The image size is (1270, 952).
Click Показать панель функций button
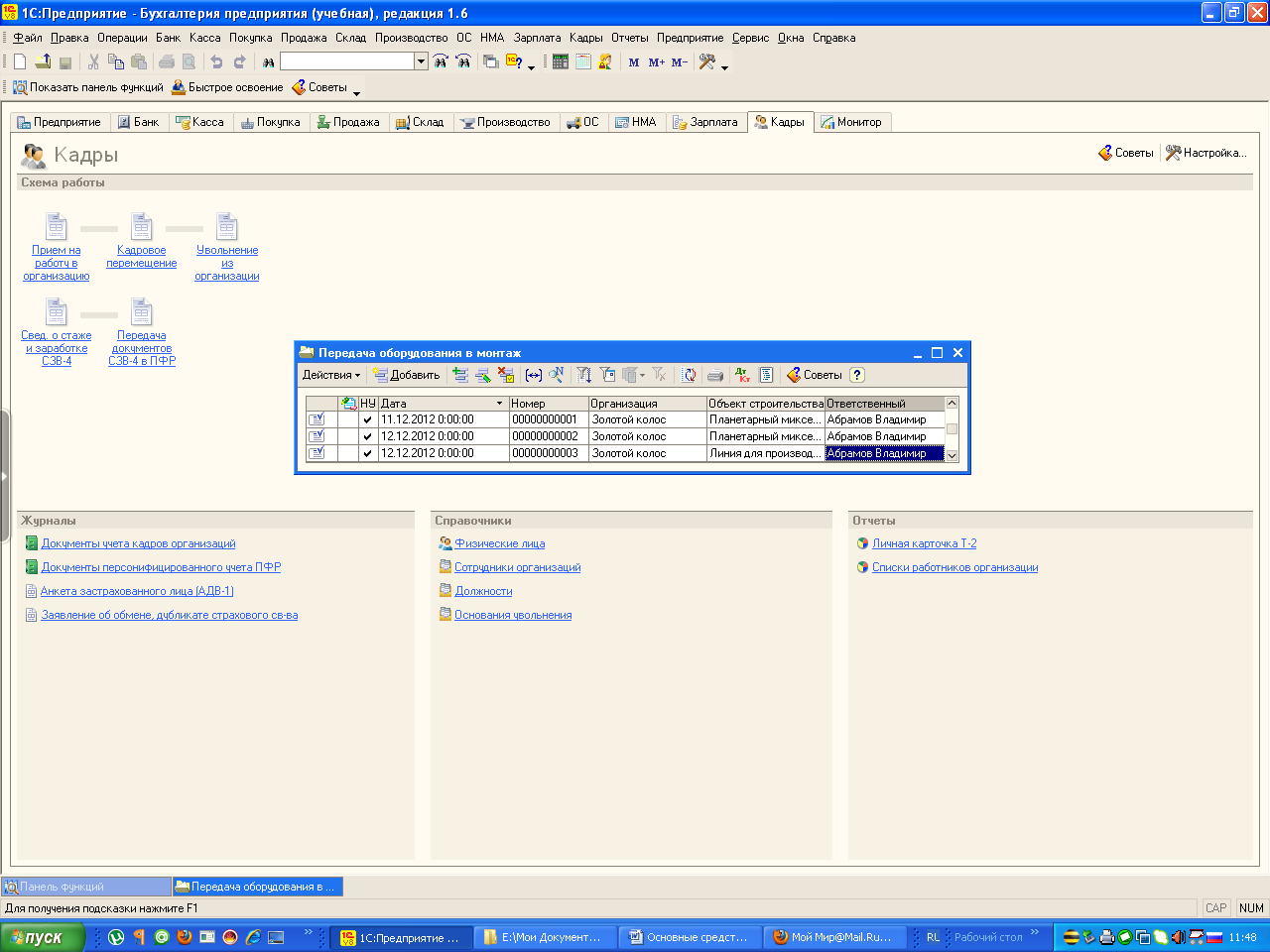click(x=87, y=87)
